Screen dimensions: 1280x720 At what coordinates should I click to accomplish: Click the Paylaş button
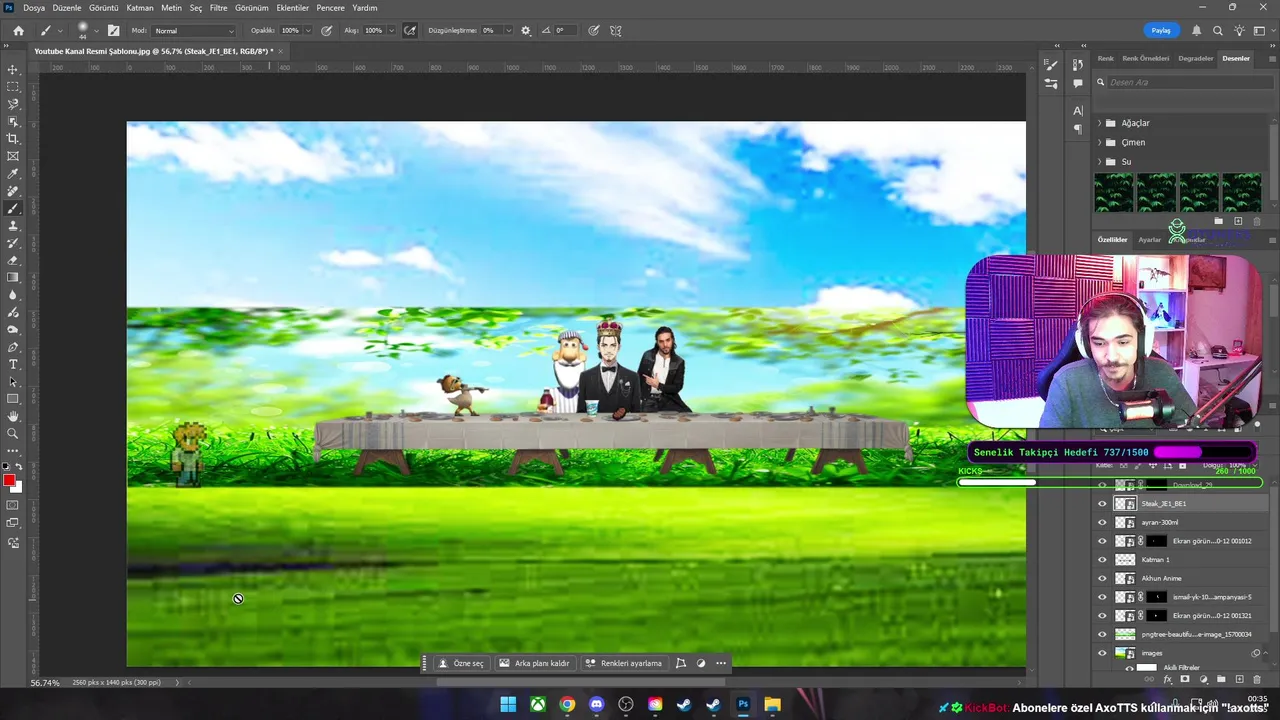(x=1160, y=30)
